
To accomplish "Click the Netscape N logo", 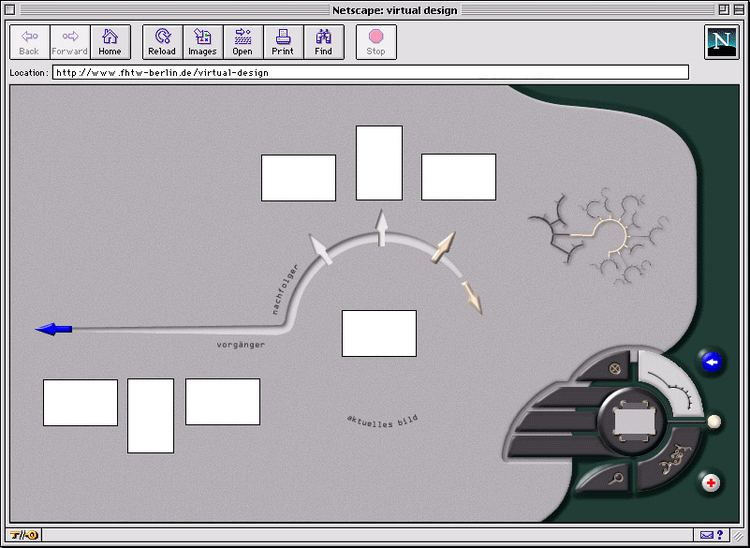I will pos(721,42).
